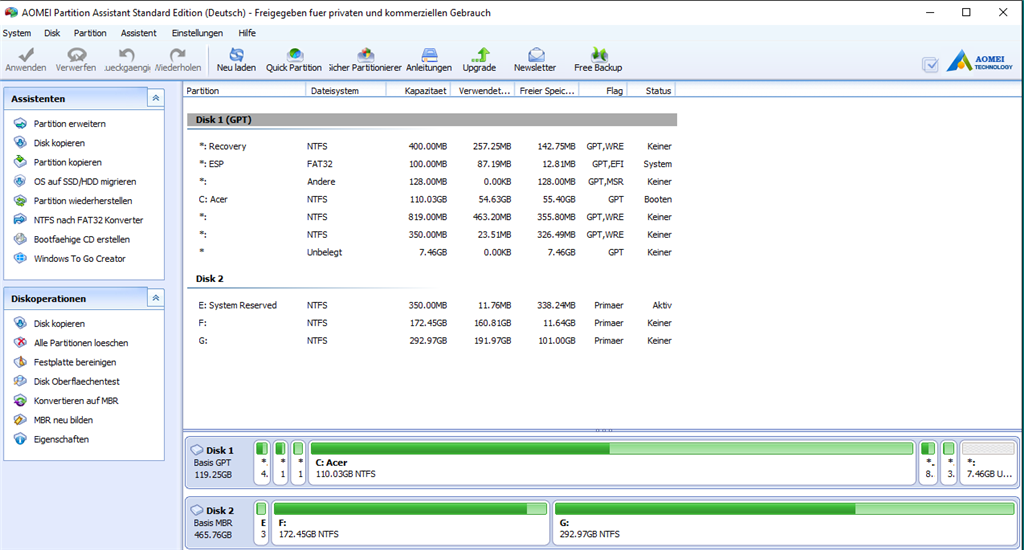The height and width of the screenshot is (550, 1024).
Task: Click the AOMEI Technology logo
Action: 980,62
